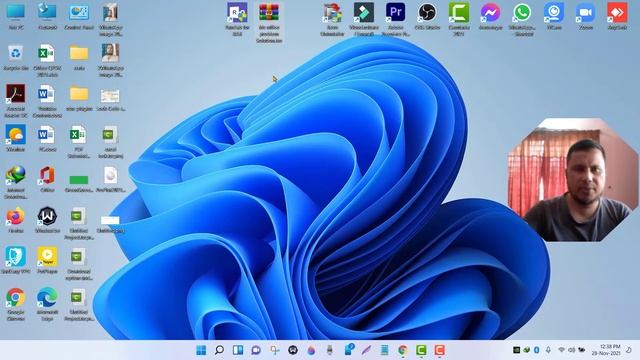The height and width of the screenshot is (360, 640).
Task: Open the Wi-Fi network tray icon
Action: click(x=562, y=350)
